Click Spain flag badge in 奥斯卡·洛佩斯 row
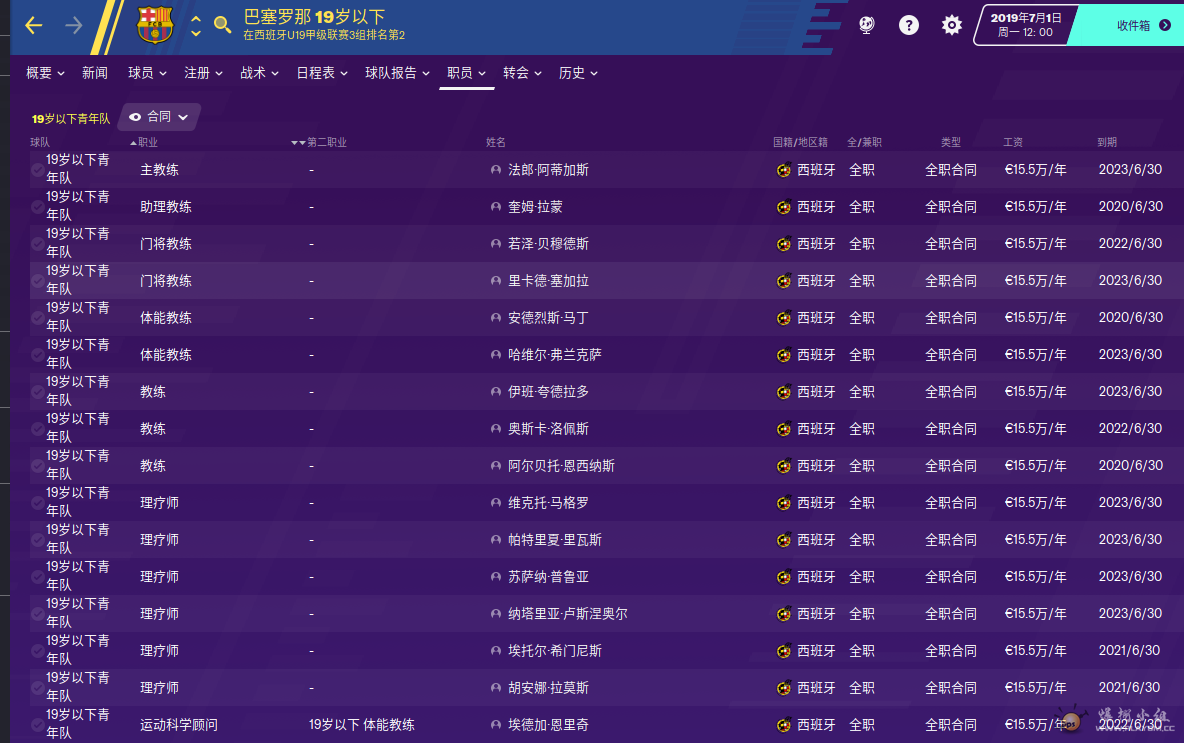The width and height of the screenshot is (1184, 743). tap(784, 429)
